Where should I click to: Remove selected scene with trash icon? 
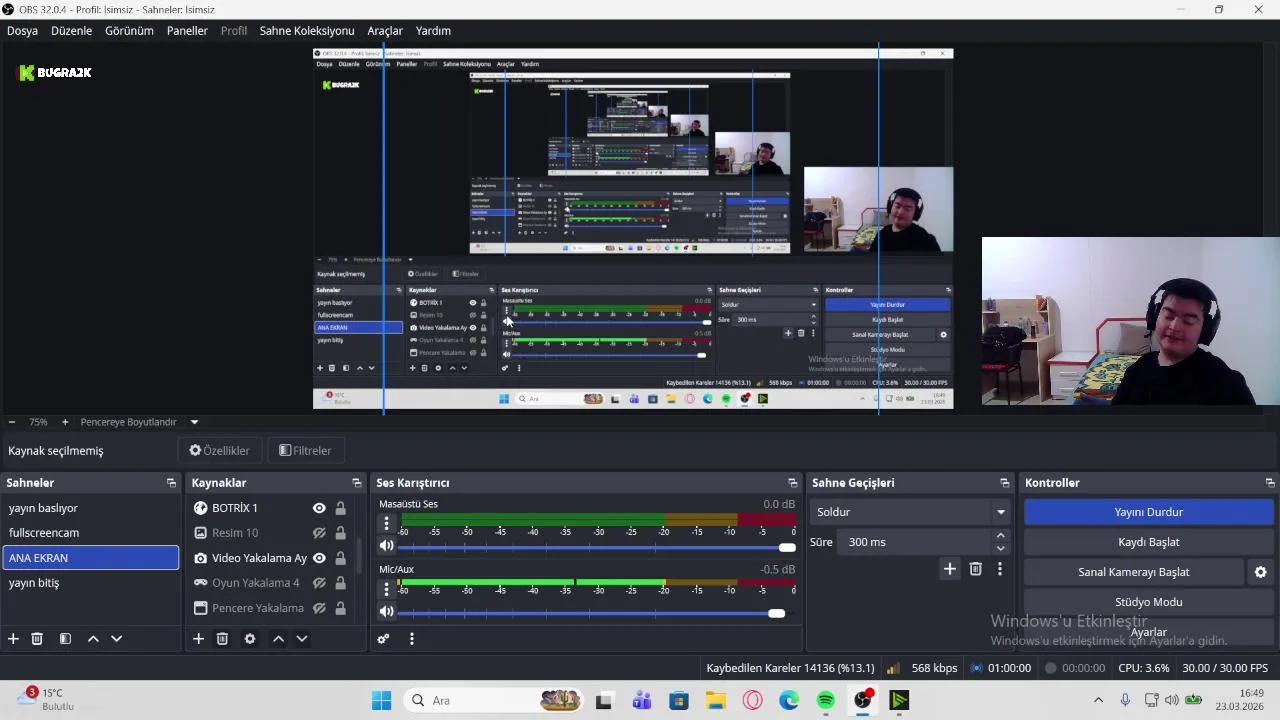(x=37, y=639)
